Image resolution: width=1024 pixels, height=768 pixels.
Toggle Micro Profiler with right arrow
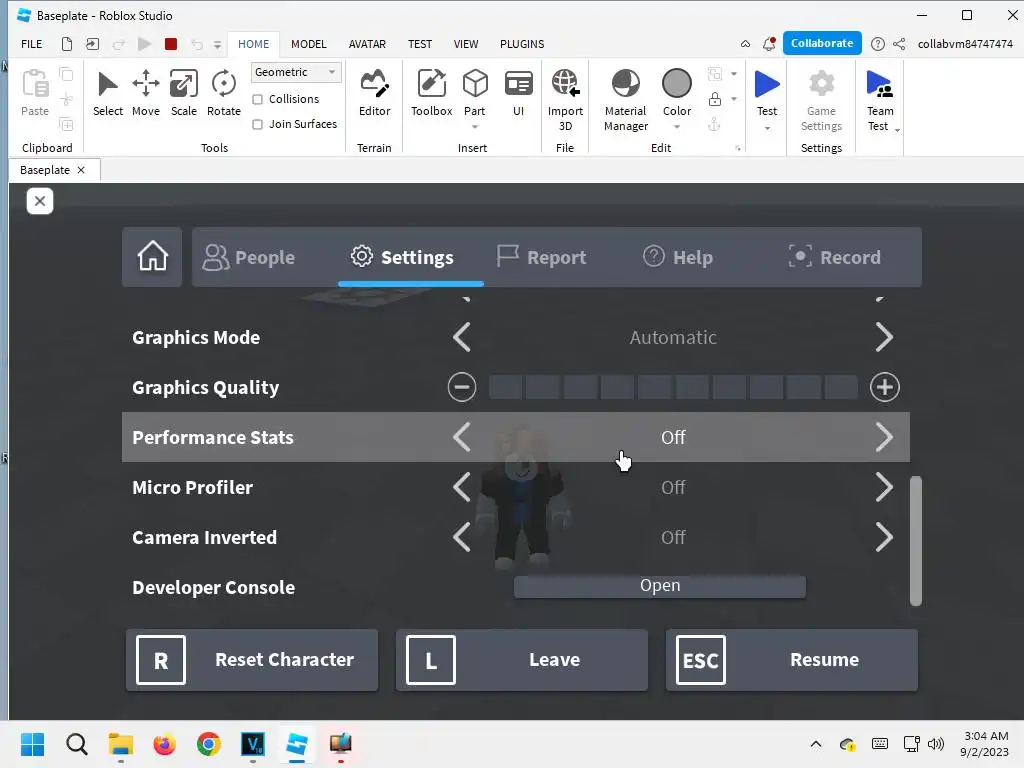click(884, 487)
